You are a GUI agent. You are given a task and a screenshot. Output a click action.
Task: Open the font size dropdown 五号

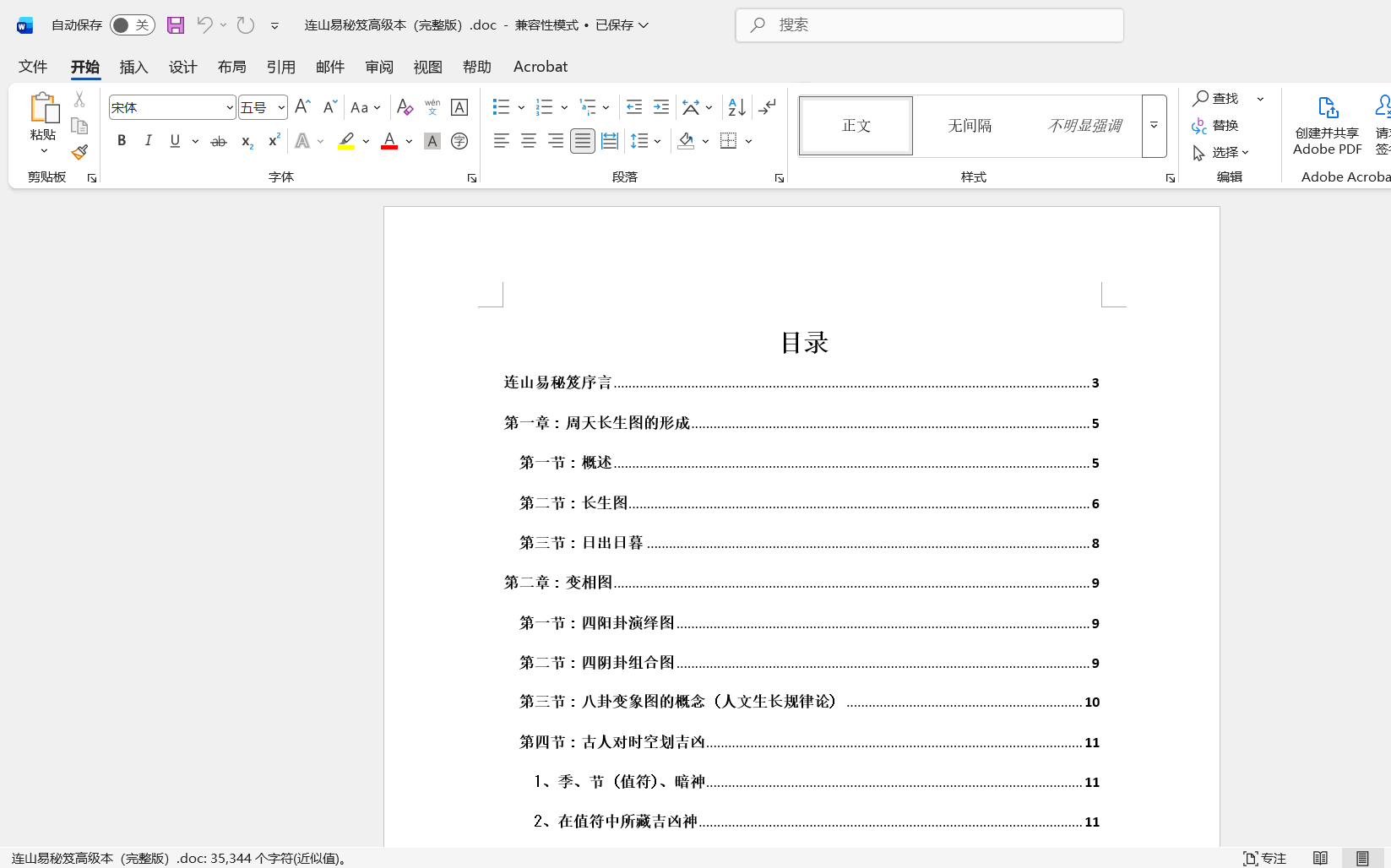pos(263,107)
